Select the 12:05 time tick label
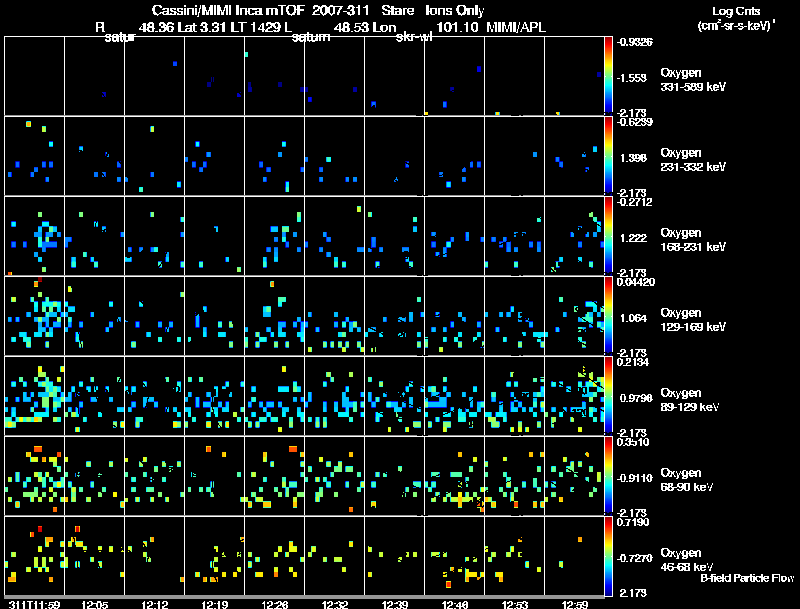This screenshot has height=609, width=800. pyautogui.click(x=95, y=604)
